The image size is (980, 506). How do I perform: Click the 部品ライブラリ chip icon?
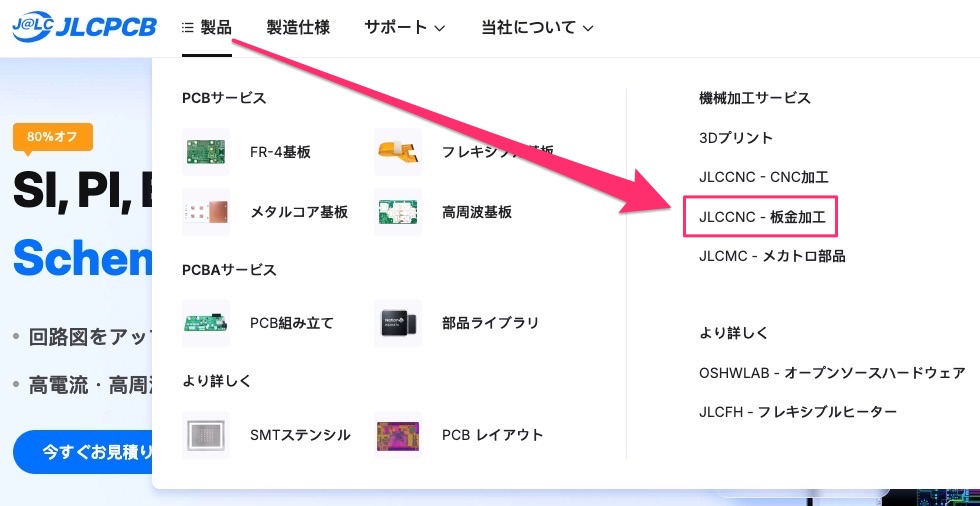(x=398, y=323)
